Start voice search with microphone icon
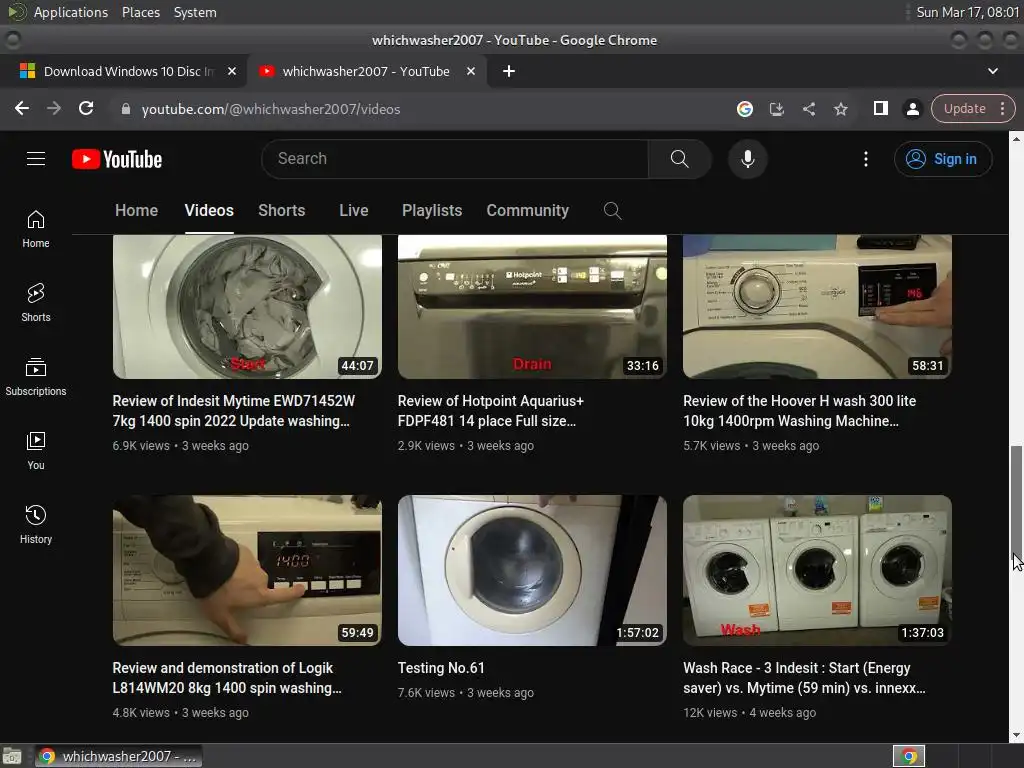The image size is (1024, 768). (x=748, y=159)
